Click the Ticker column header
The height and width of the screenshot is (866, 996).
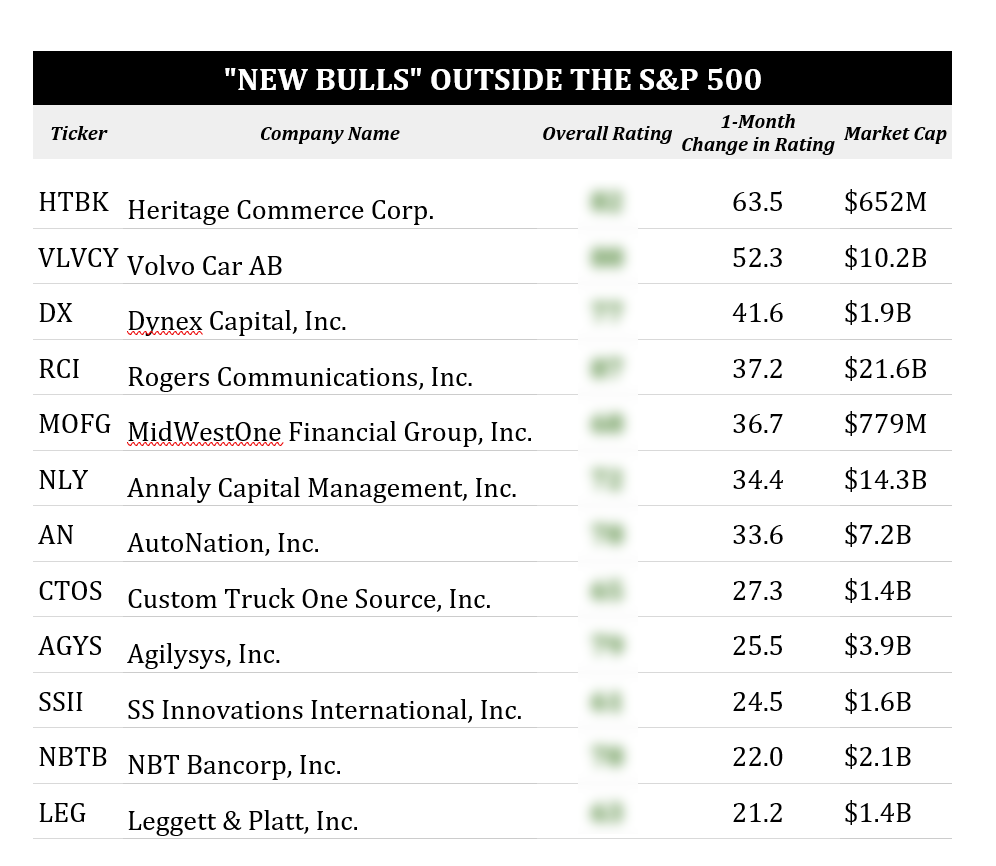[x=79, y=133]
